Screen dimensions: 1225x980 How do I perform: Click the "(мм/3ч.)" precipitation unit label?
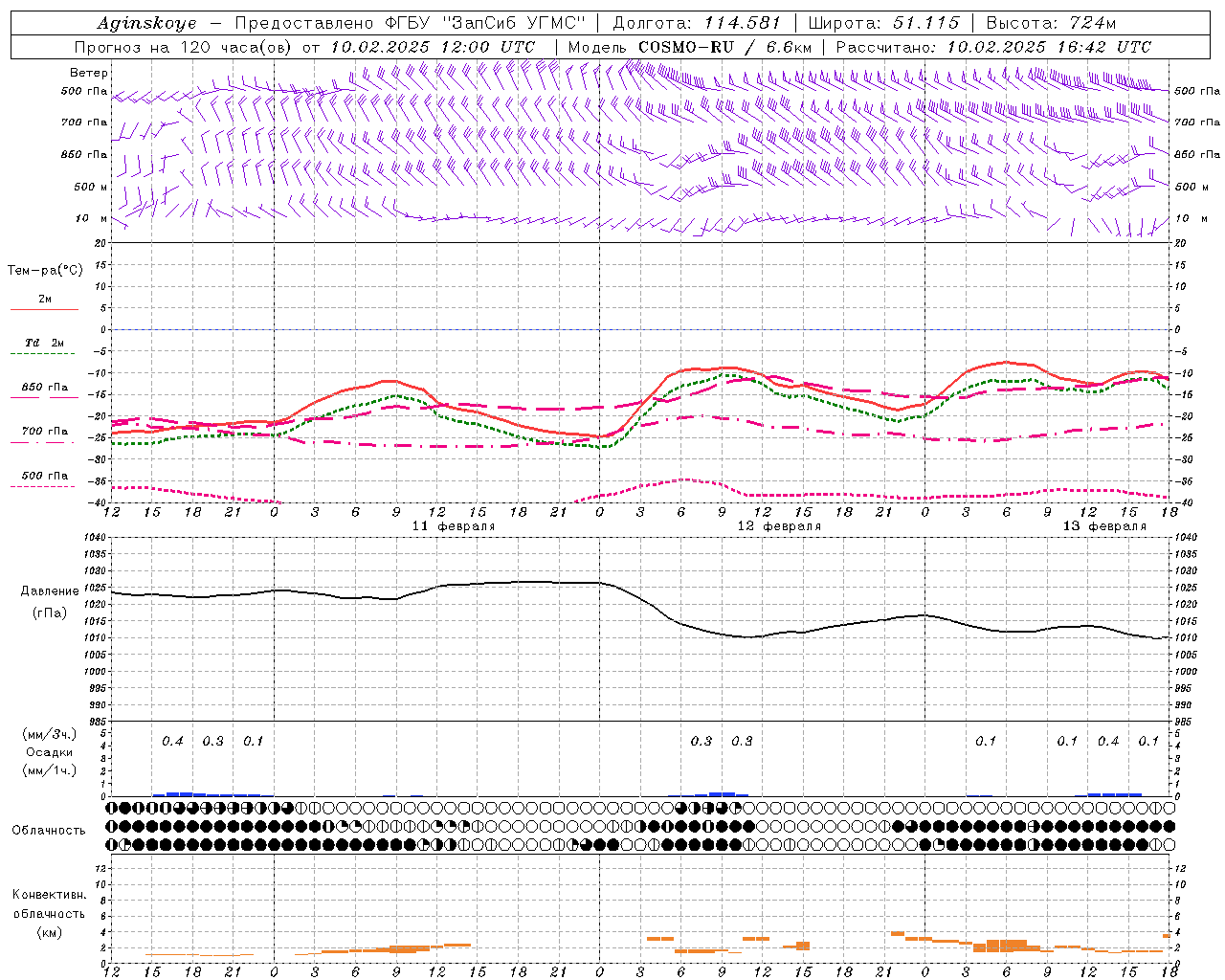[x=50, y=735]
